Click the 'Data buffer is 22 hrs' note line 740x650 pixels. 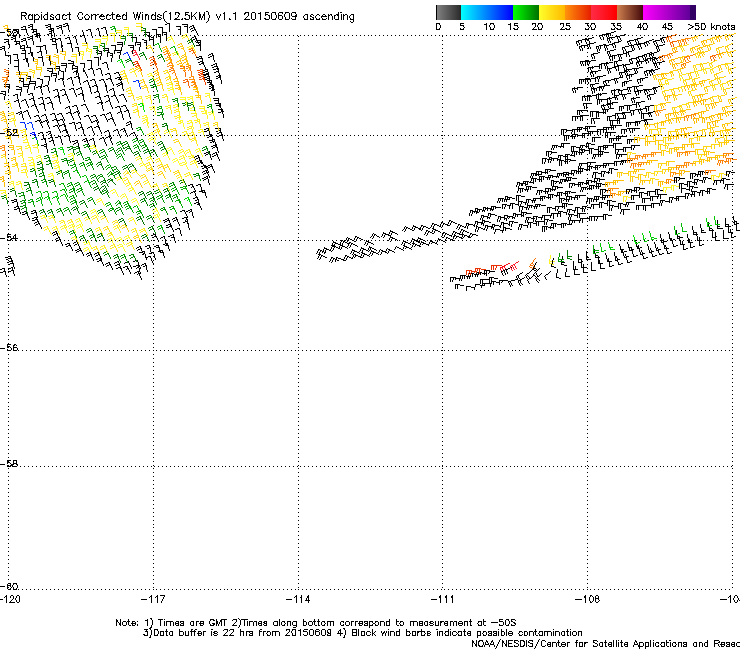362,633
